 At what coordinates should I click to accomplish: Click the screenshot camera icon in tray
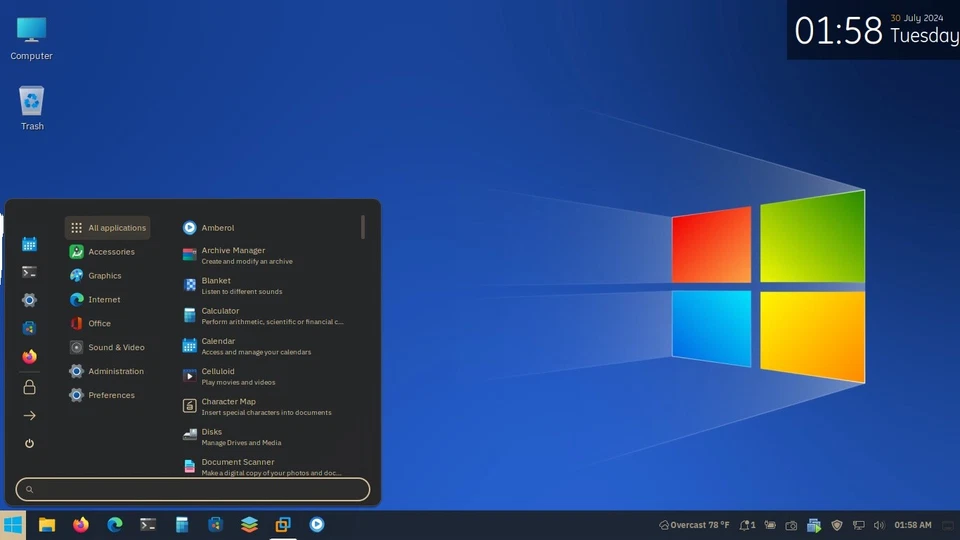[x=791, y=525]
